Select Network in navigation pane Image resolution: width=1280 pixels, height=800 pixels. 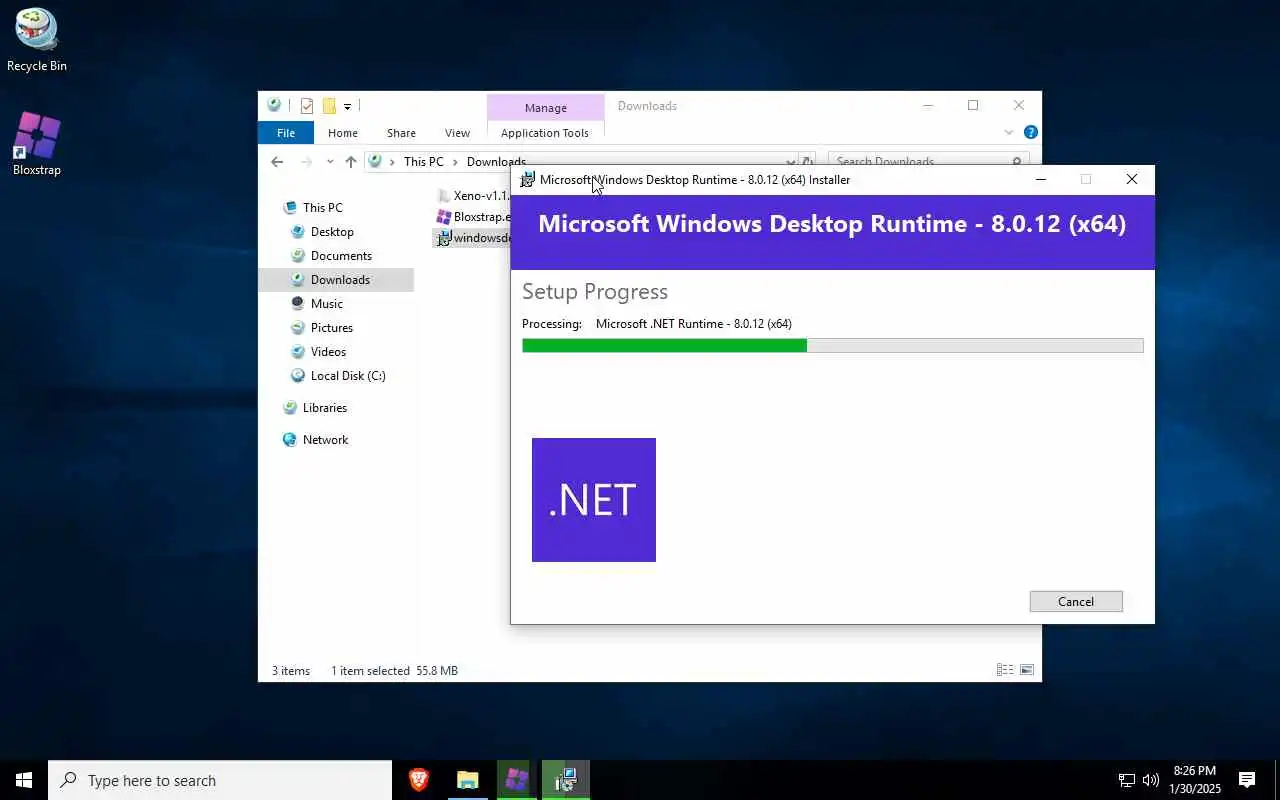pos(326,440)
